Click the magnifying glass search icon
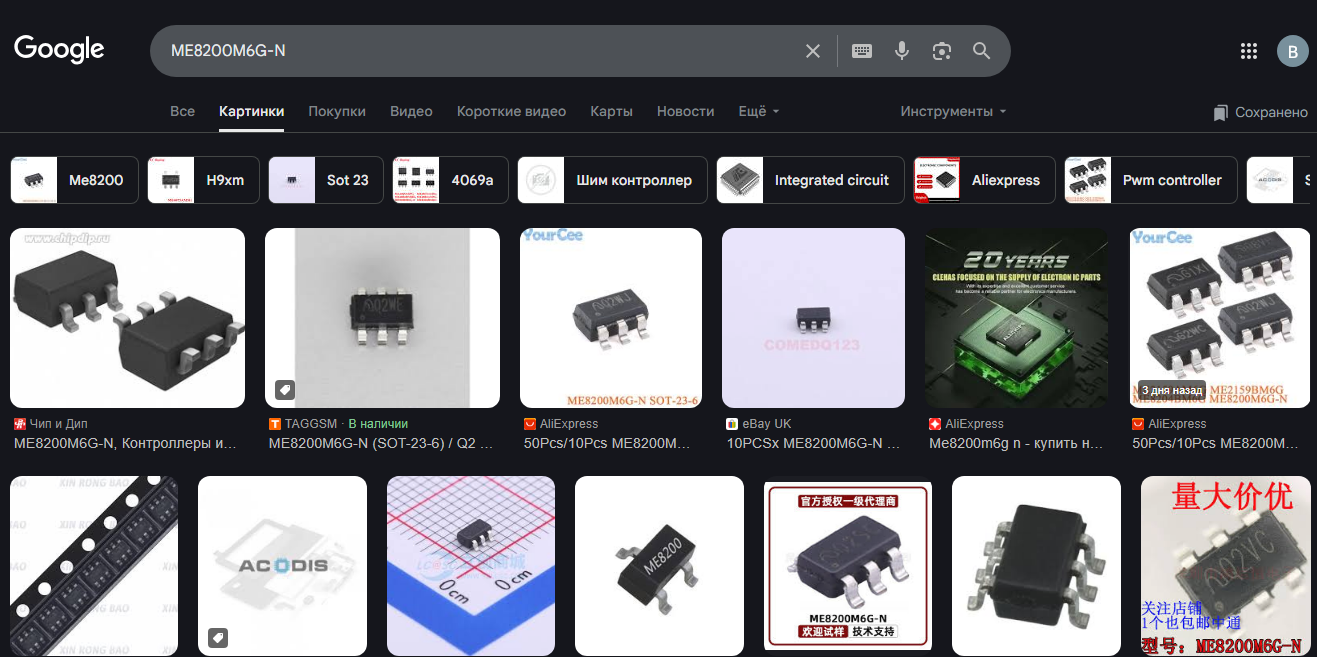The image size is (1317, 657). tap(982, 51)
